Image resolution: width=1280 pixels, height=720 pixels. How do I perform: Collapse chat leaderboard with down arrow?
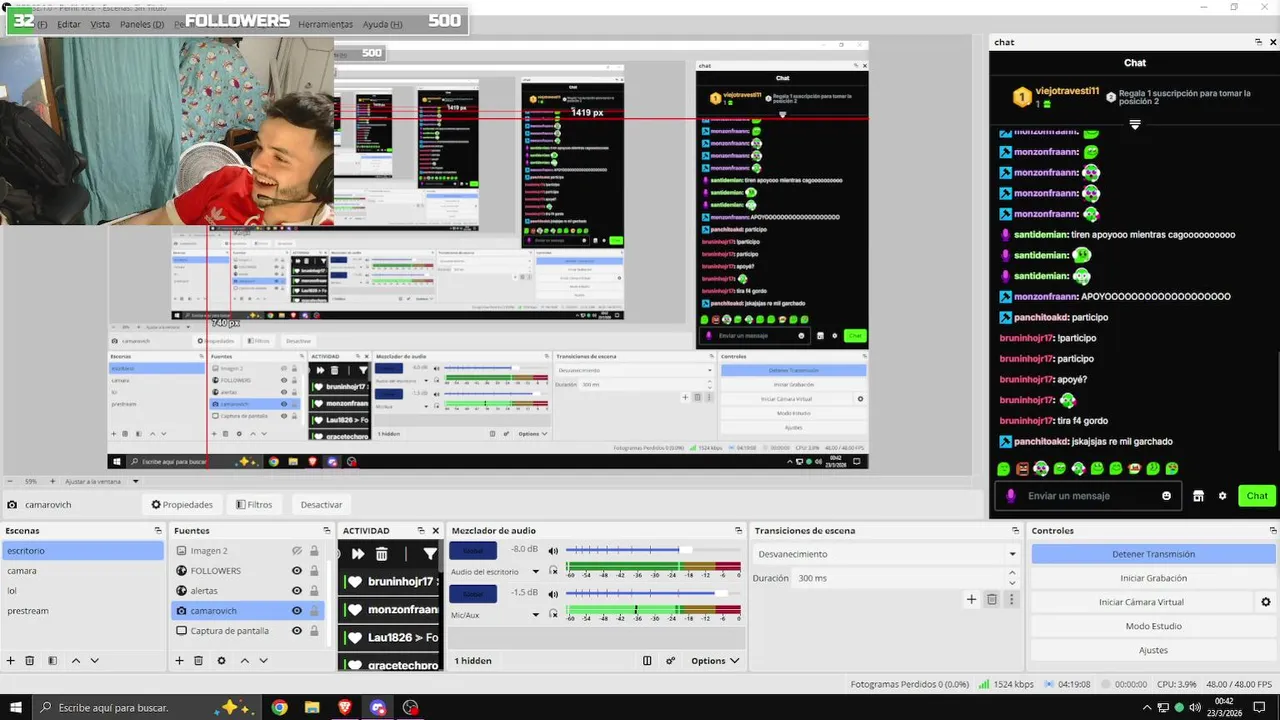(x=1135, y=125)
